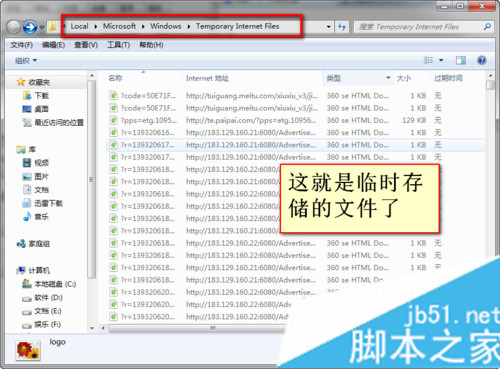Screen dimensions: 500x369
Task: Expand the arrow after Microsoft breadcrumb
Action: coord(143,26)
